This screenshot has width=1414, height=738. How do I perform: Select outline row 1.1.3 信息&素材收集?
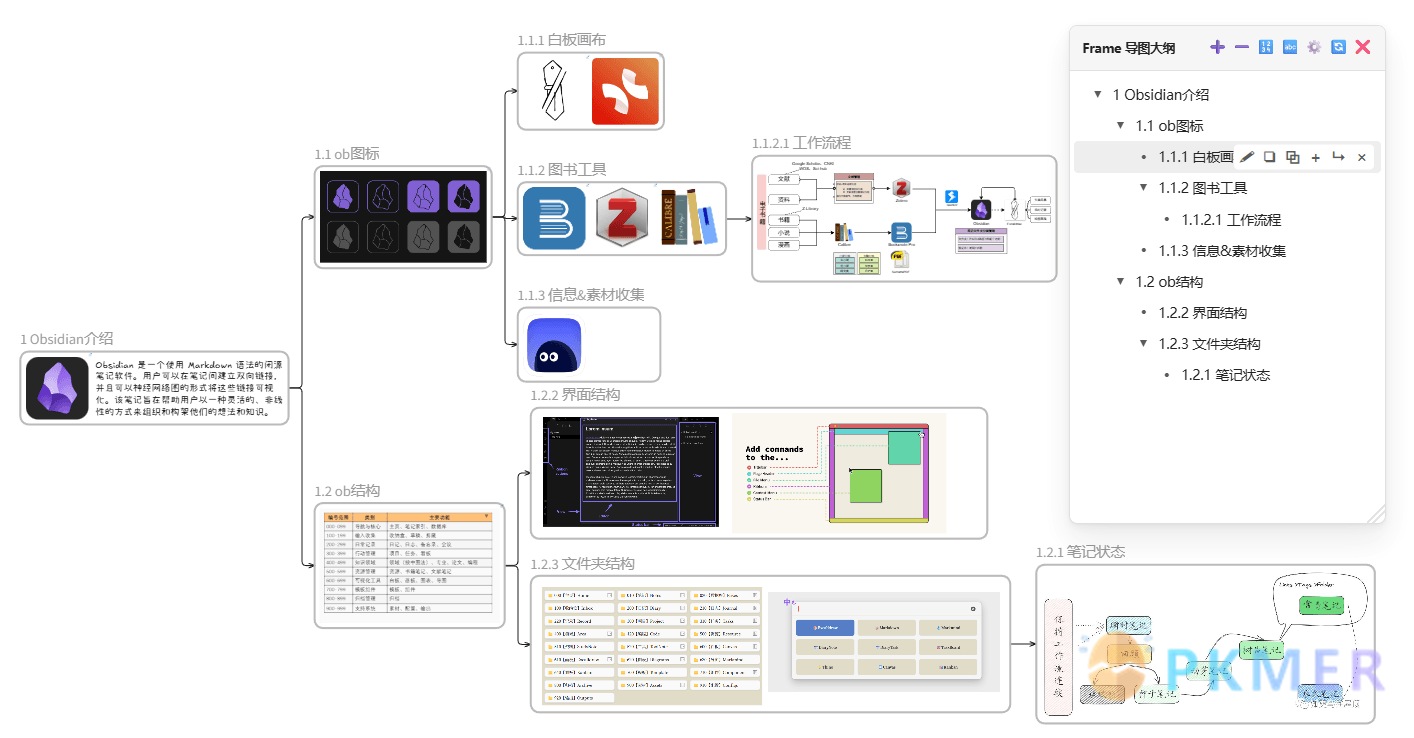click(x=1222, y=251)
